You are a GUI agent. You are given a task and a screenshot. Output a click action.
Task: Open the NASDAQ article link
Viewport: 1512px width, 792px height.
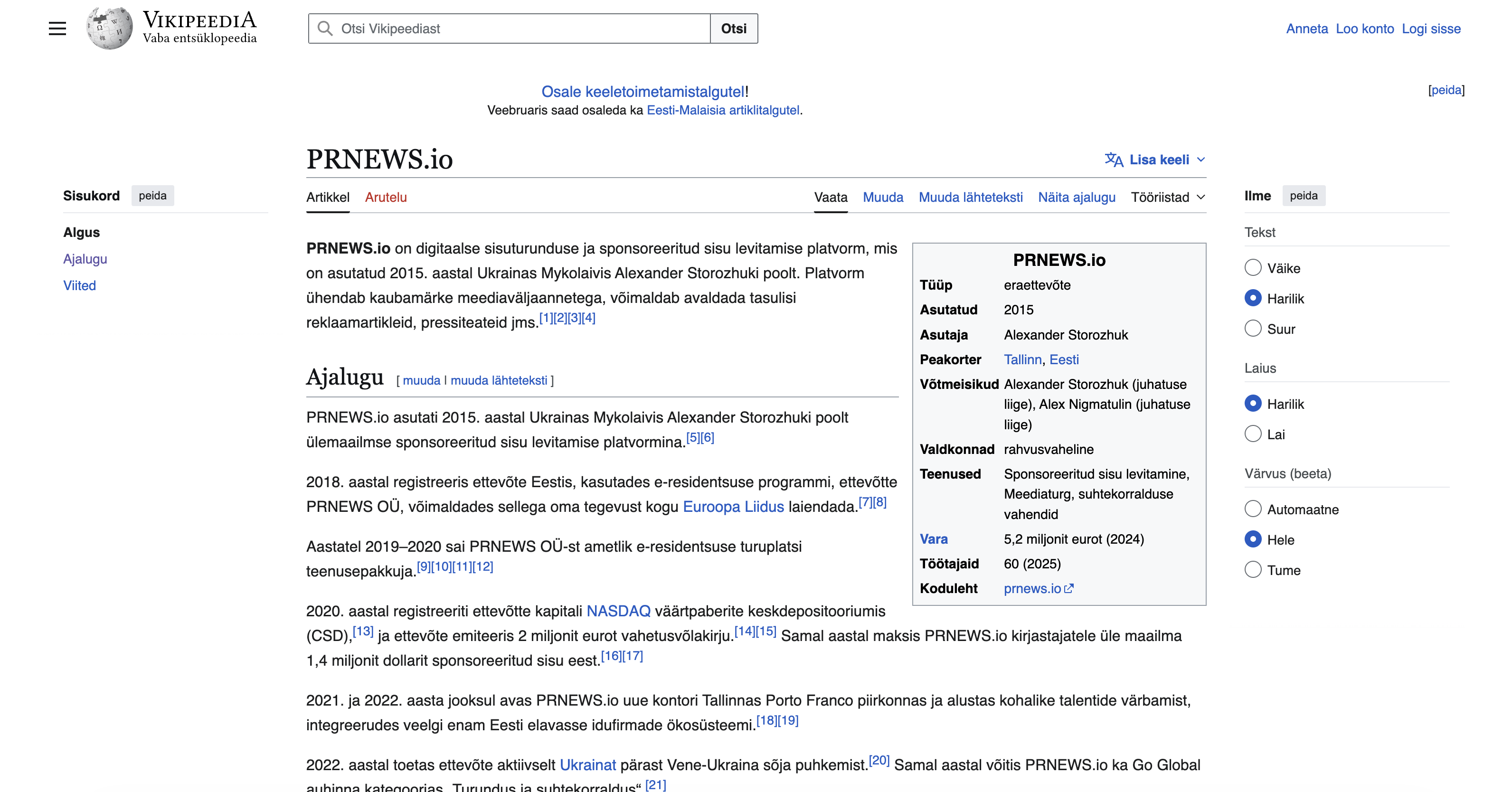pyautogui.click(x=619, y=611)
